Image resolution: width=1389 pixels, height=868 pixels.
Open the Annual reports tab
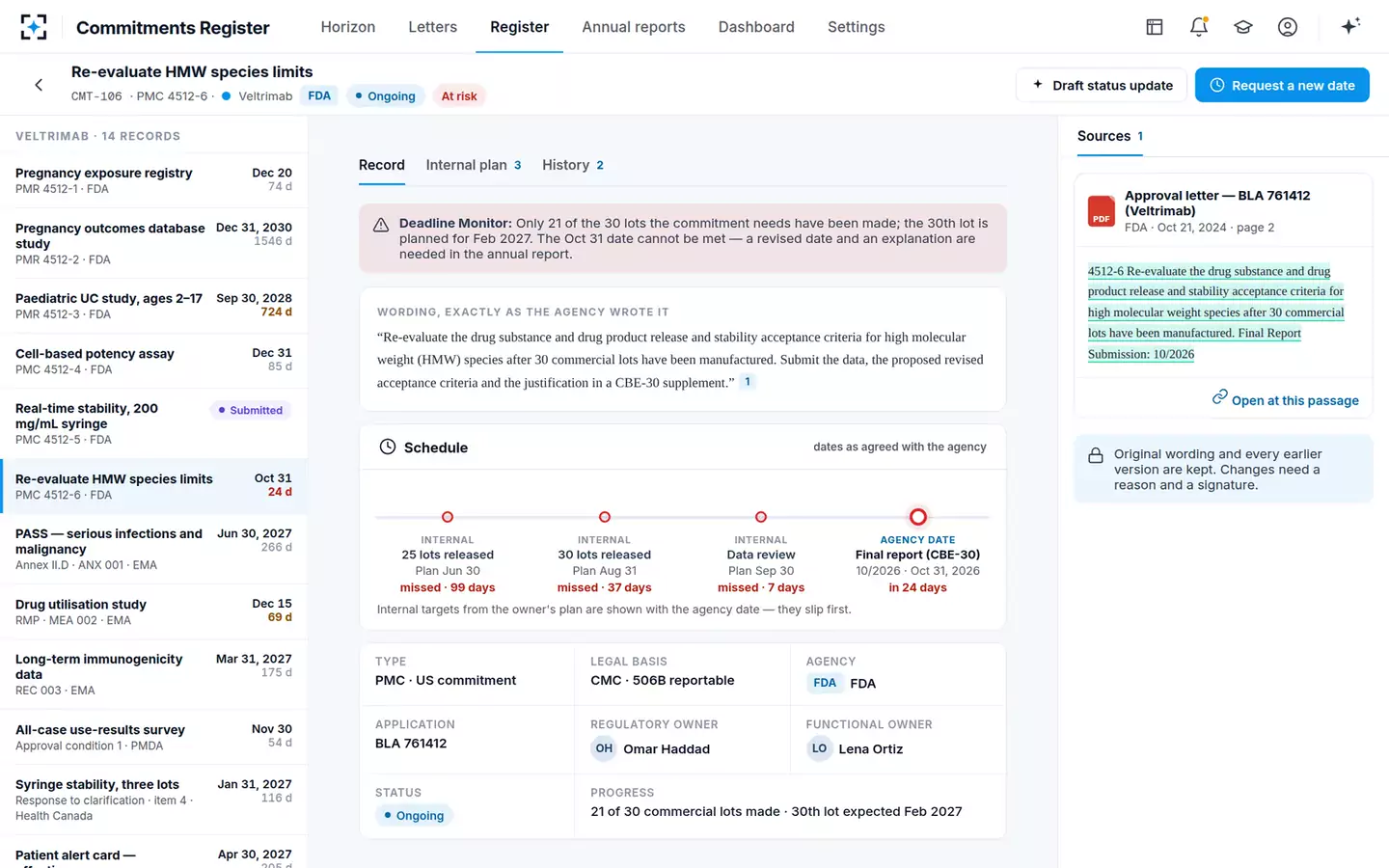point(634,27)
